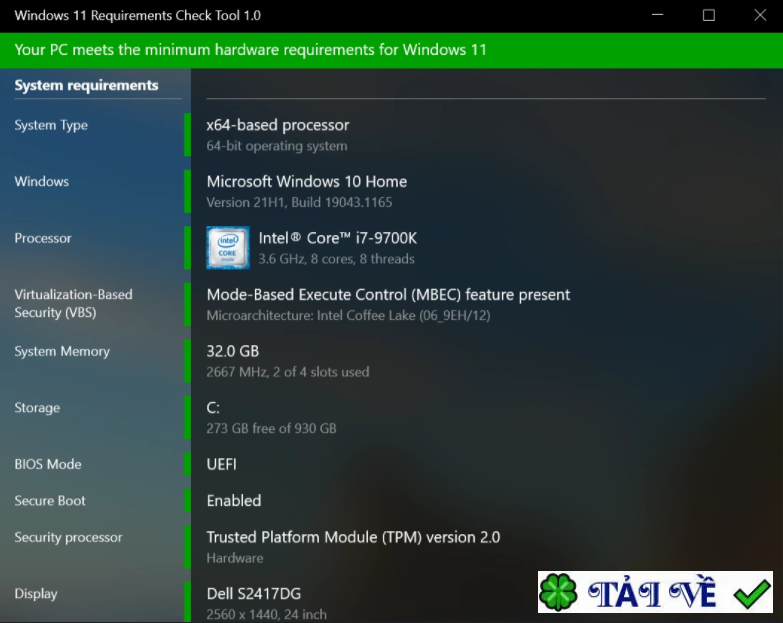This screenshot has height=623, width=783.
Task: Close the Requirements Check Tool window
Action: (x=760, y=15)
